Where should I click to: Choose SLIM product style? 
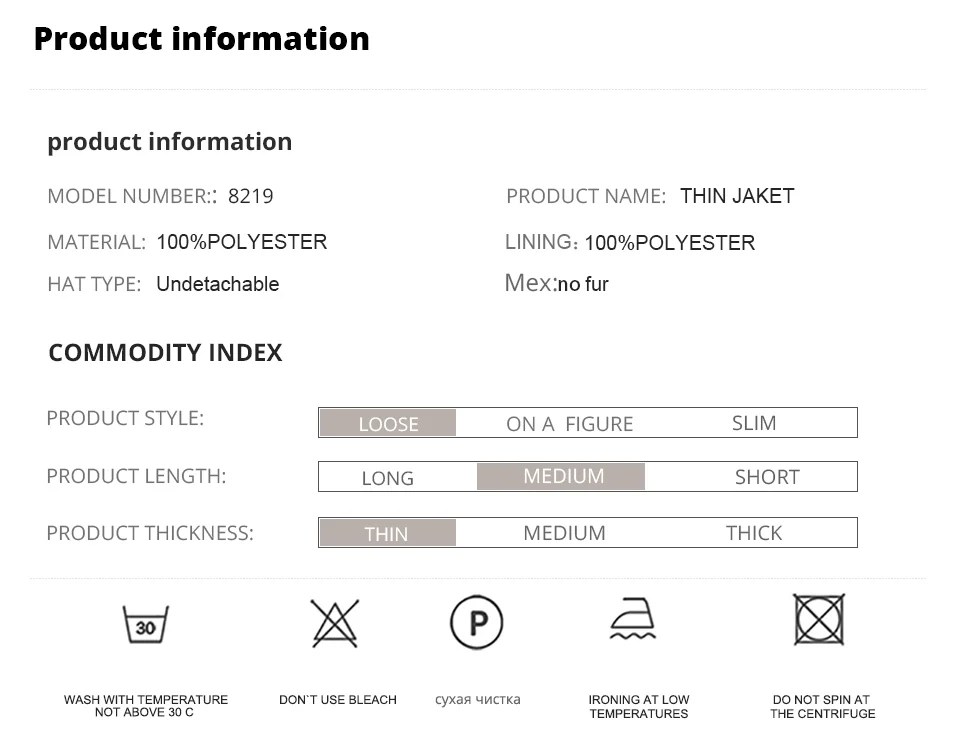pyautogui.click(x=753, y=423)
